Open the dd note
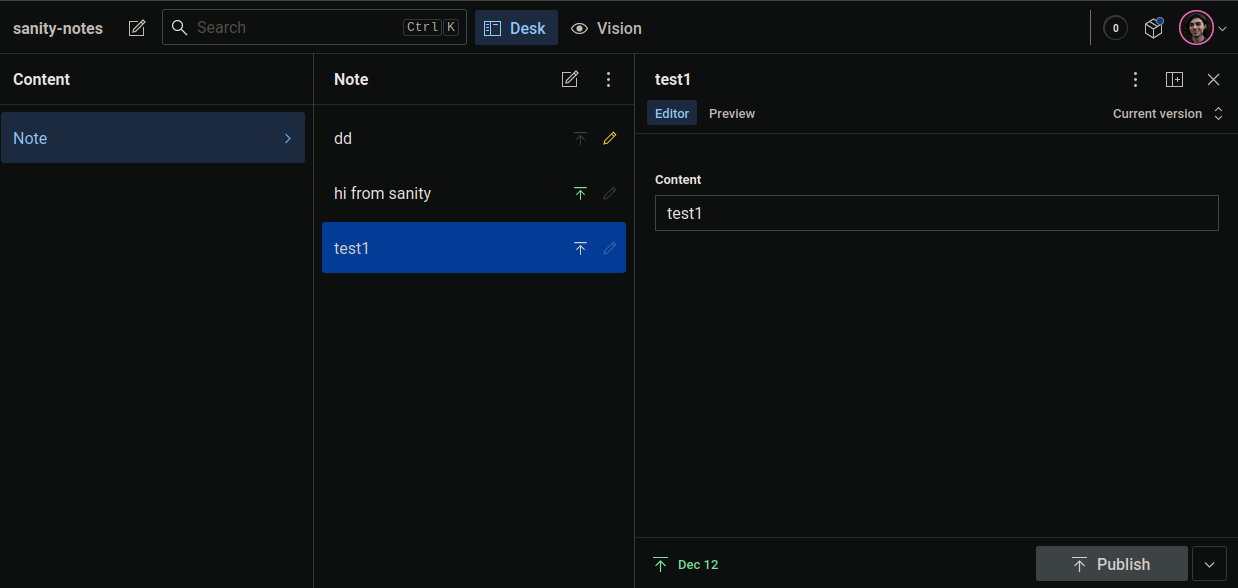The width and height of the screenshot is (1238, 588). coord(474,138)
